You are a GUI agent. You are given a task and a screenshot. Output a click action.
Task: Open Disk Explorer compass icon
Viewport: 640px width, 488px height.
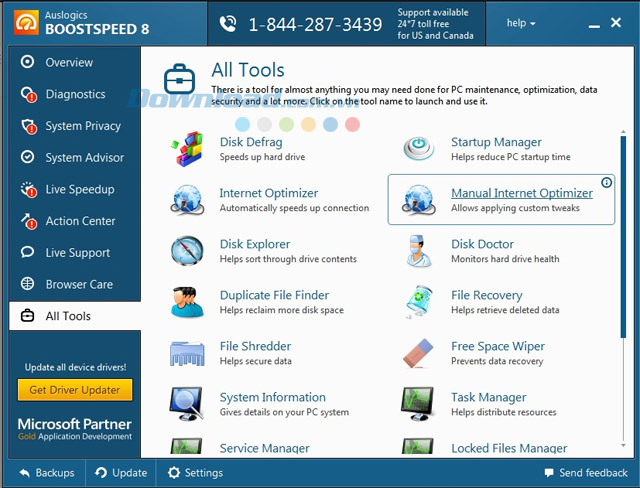point(187,251)
